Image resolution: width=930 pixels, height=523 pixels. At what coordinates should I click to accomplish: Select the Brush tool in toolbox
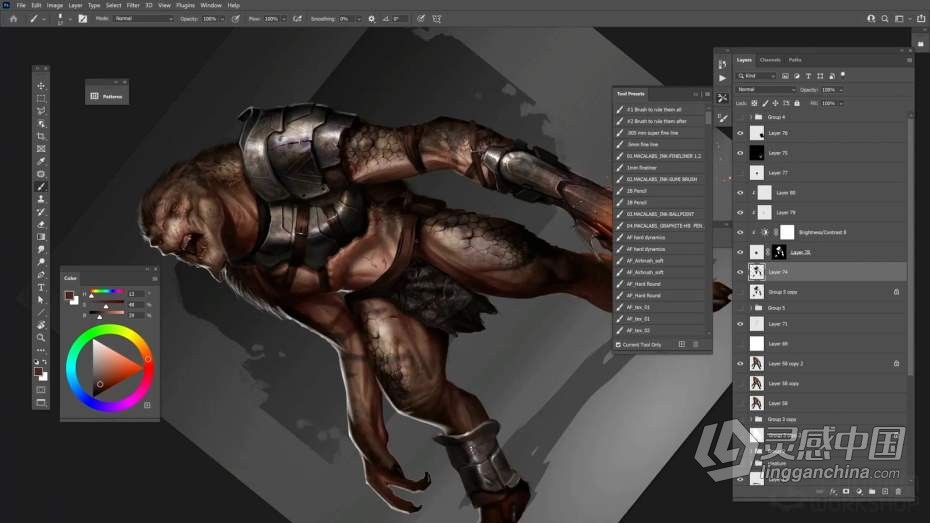[x=41, y=187]
